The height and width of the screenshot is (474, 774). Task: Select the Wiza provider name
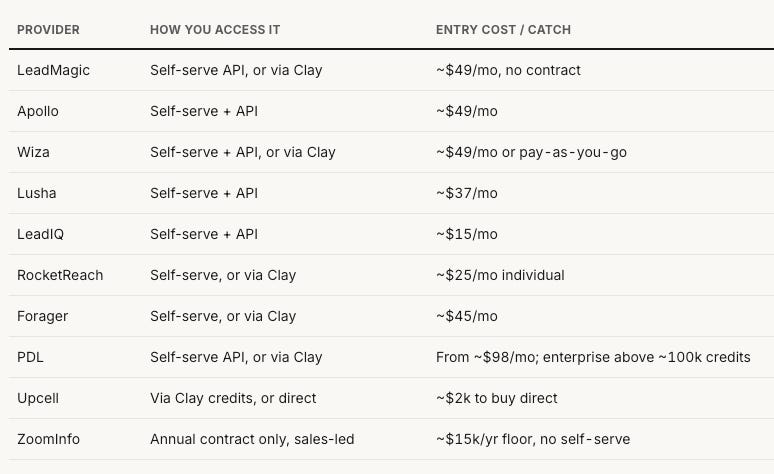click(x=33, y=152)
